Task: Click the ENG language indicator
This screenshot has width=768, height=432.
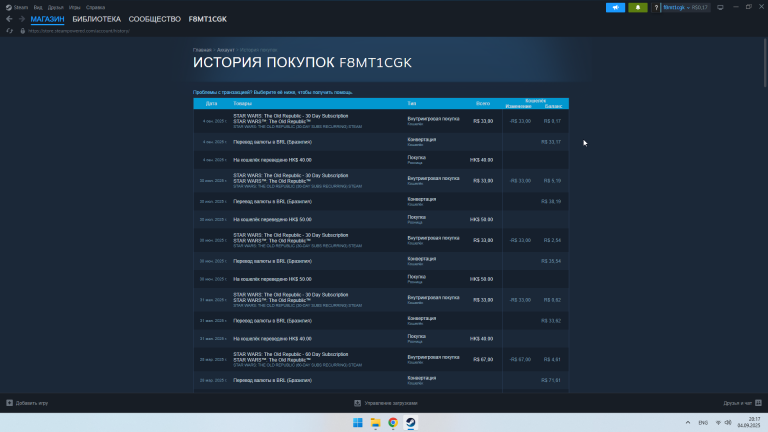Action: (x=703, y=423)
